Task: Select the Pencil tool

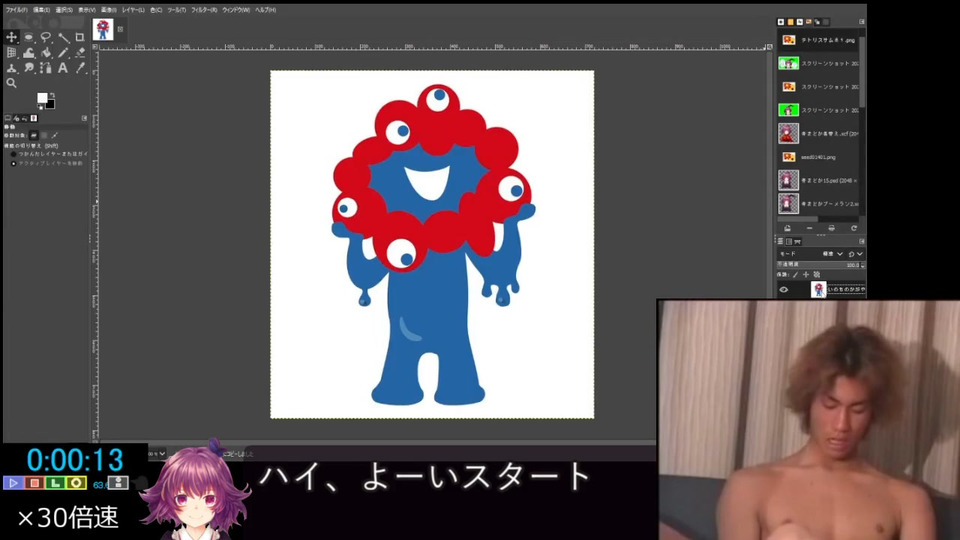Action: tap(63, 52)
